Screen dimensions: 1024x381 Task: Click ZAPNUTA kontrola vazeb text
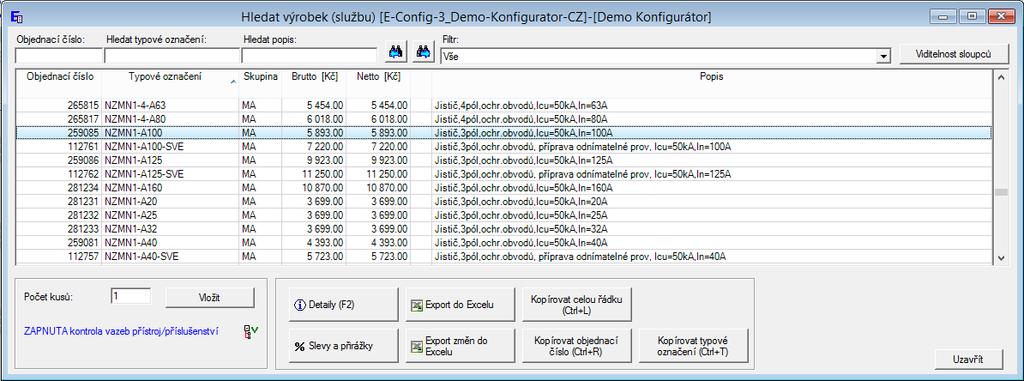click(121, 332)
